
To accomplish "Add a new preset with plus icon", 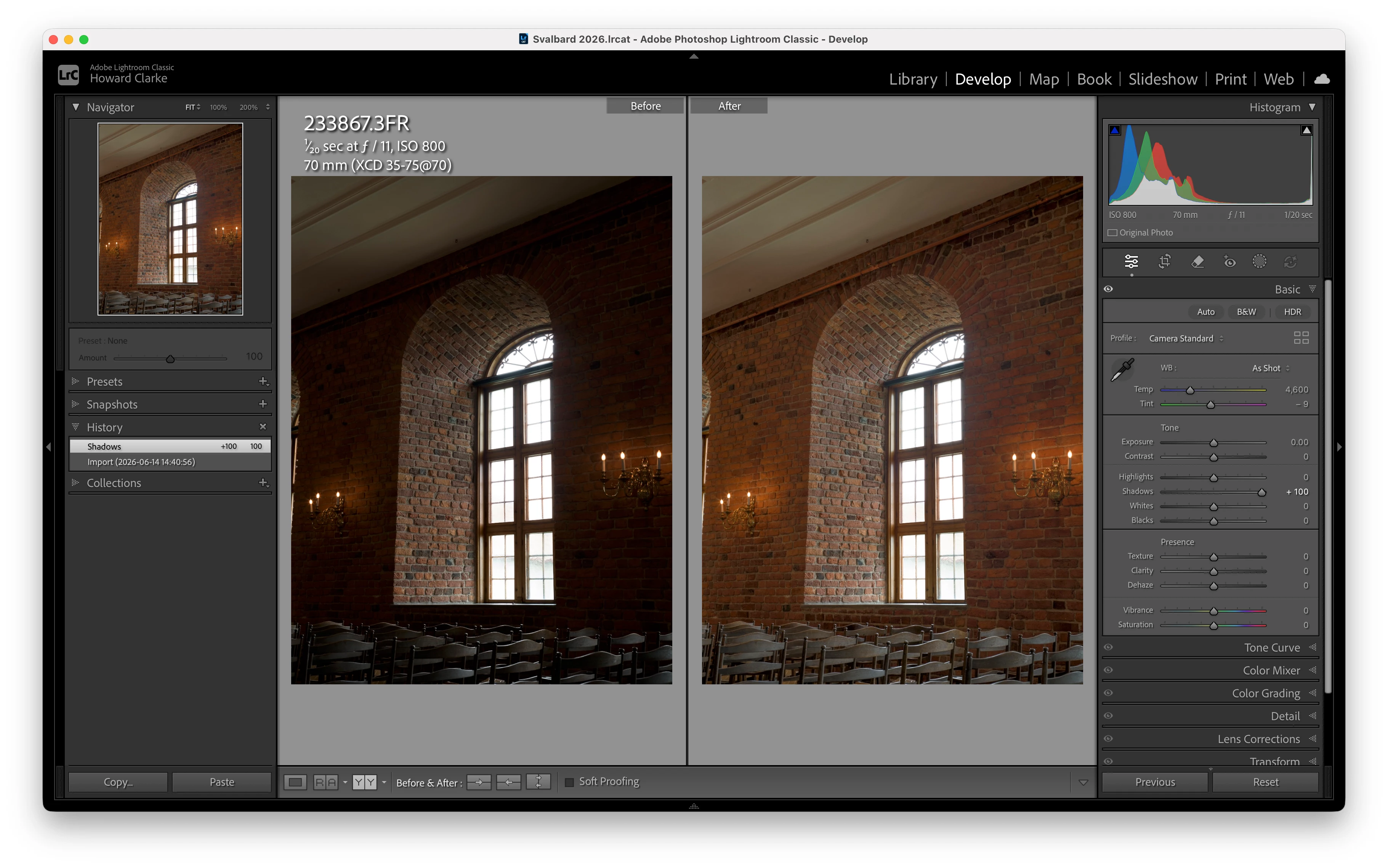I will [263, 382].
